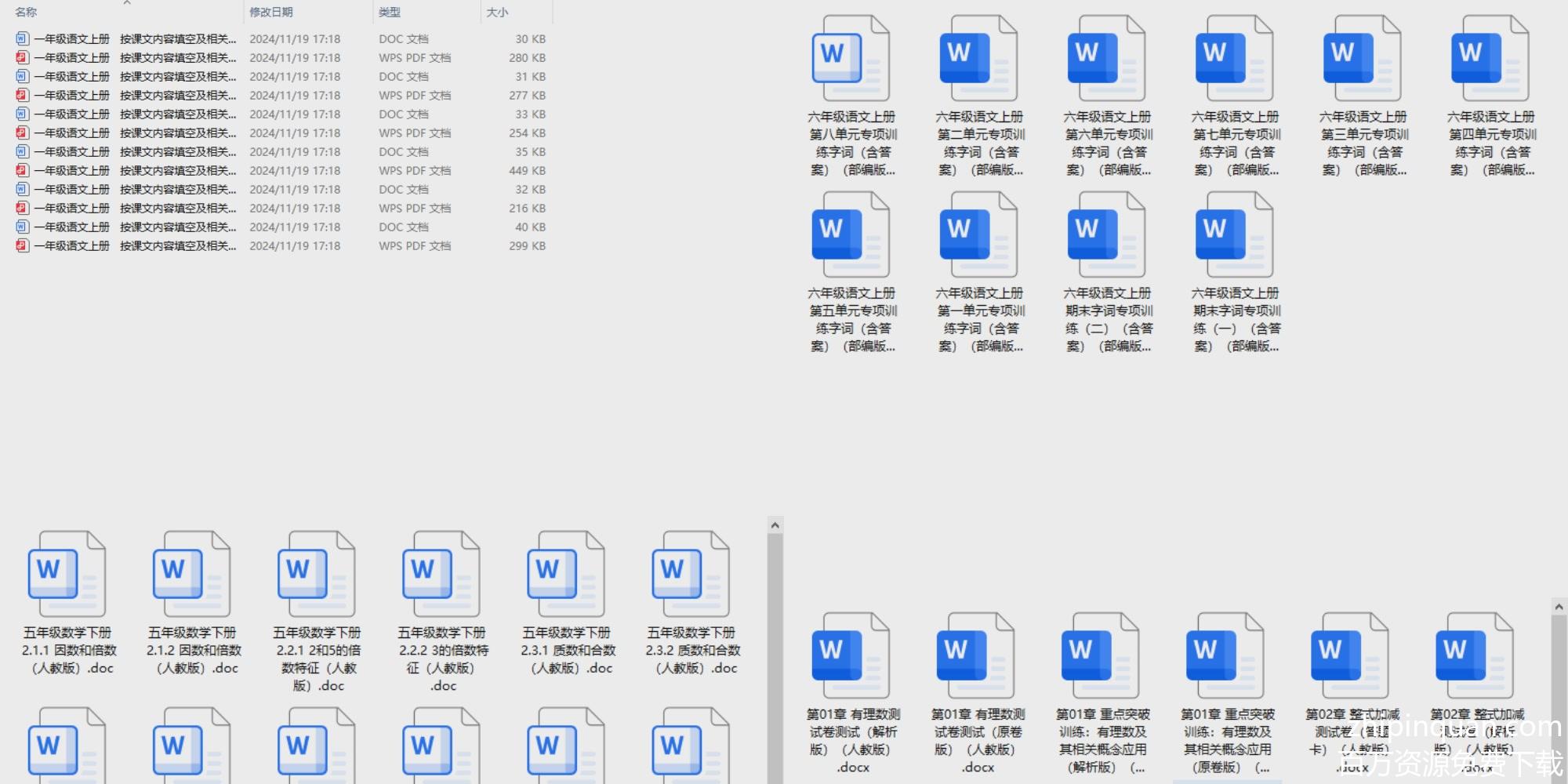The image size is (1568, 784).
Task: Click the 第七单元专项训练 Word document icon
Action: pos(1234,60)
